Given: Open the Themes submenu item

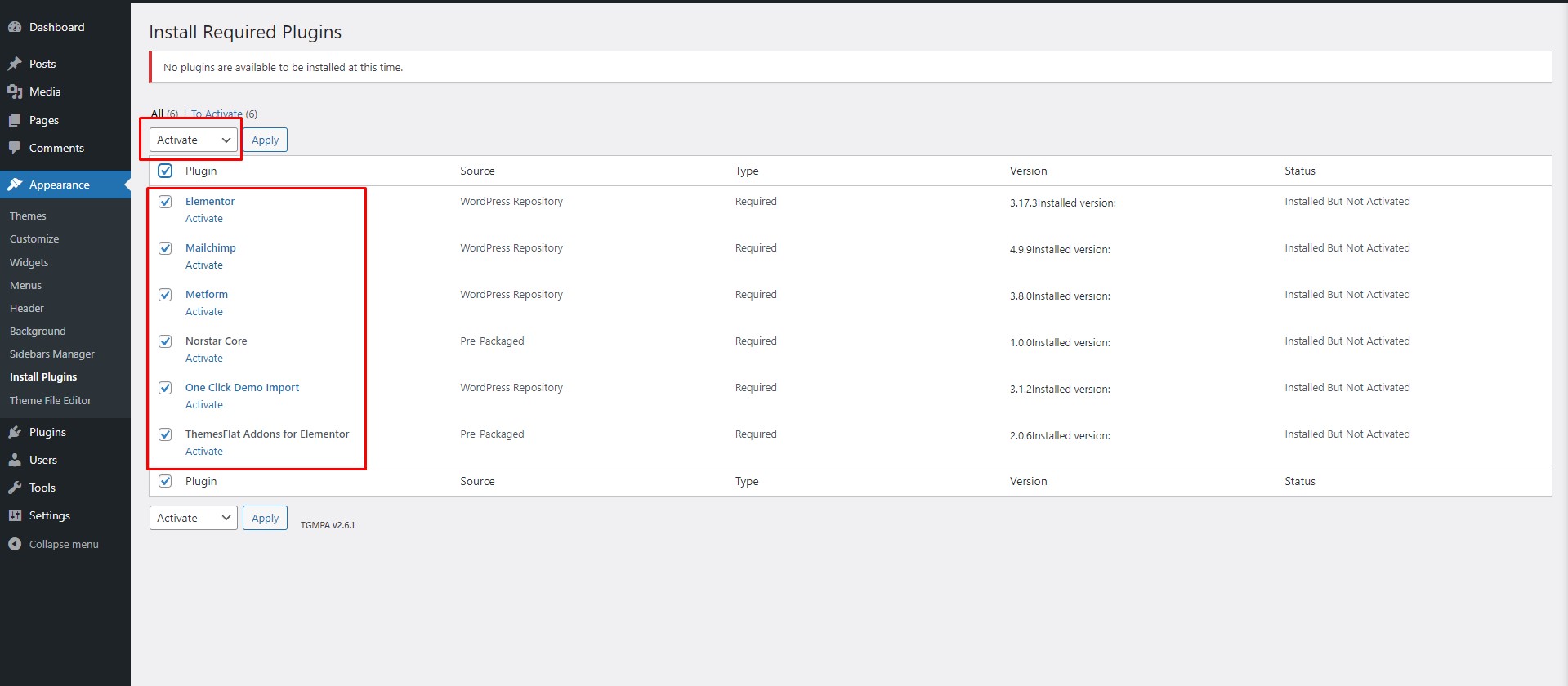Looking at the screenshot, I should [x=28, y=216].
